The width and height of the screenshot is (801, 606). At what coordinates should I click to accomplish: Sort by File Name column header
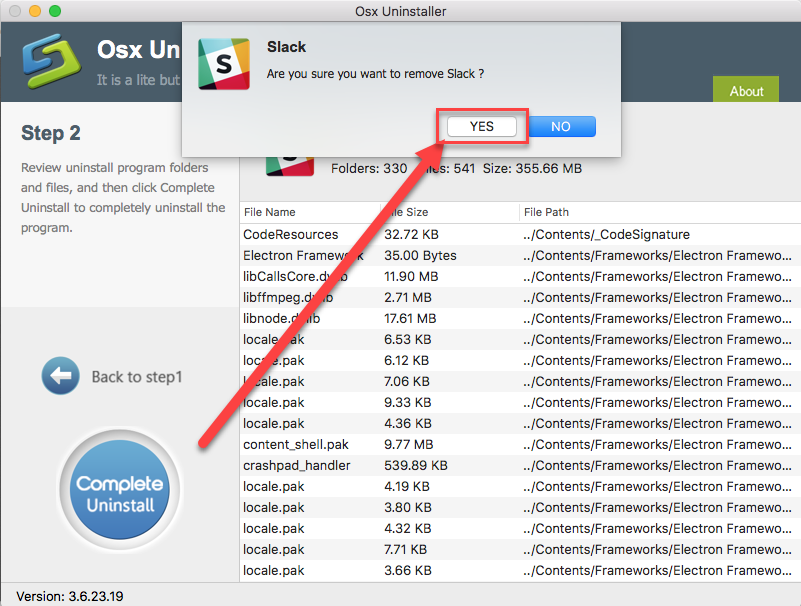pos(270,212)
